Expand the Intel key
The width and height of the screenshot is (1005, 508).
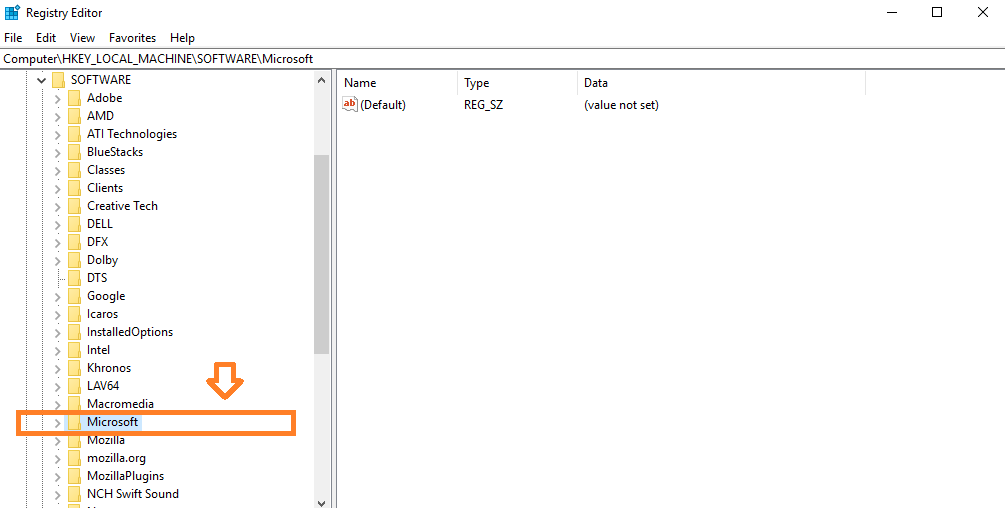pyautogui.click(x=58, y=350)
